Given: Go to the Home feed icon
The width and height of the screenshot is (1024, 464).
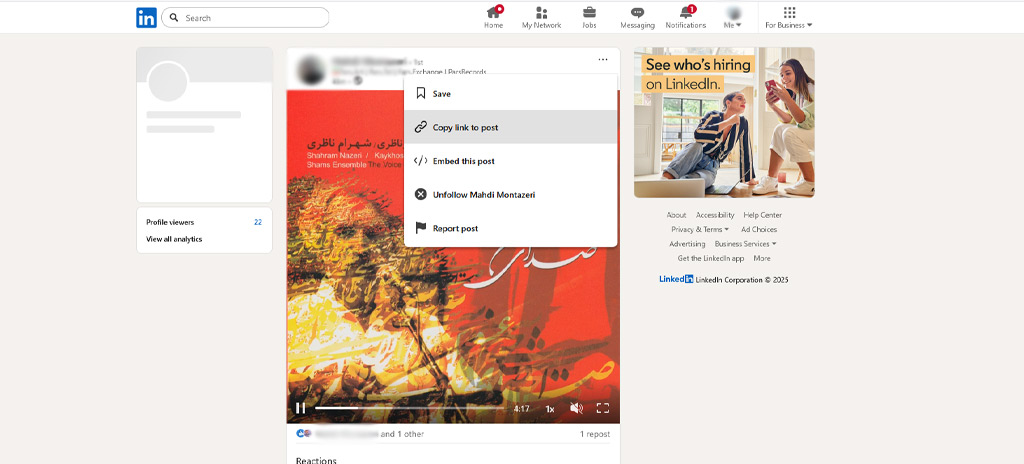Looking at the screenshot, I should [493, 13].
